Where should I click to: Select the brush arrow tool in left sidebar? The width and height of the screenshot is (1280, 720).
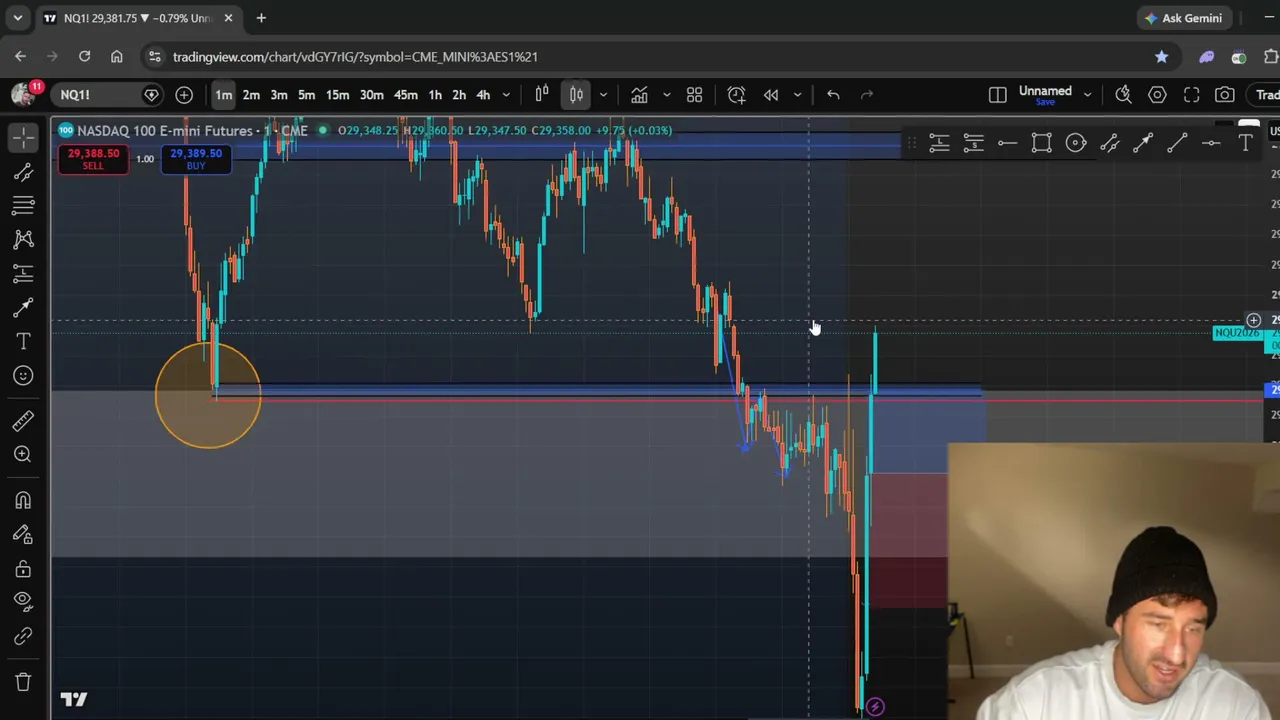point(23,307)
